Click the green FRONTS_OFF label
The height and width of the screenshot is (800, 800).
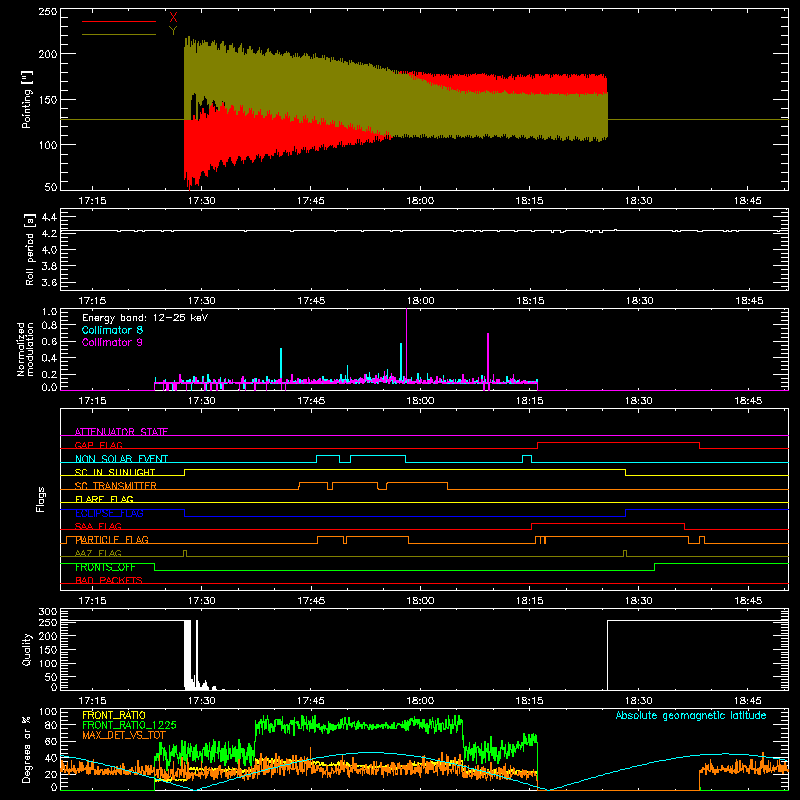click(x=105, y=567)
